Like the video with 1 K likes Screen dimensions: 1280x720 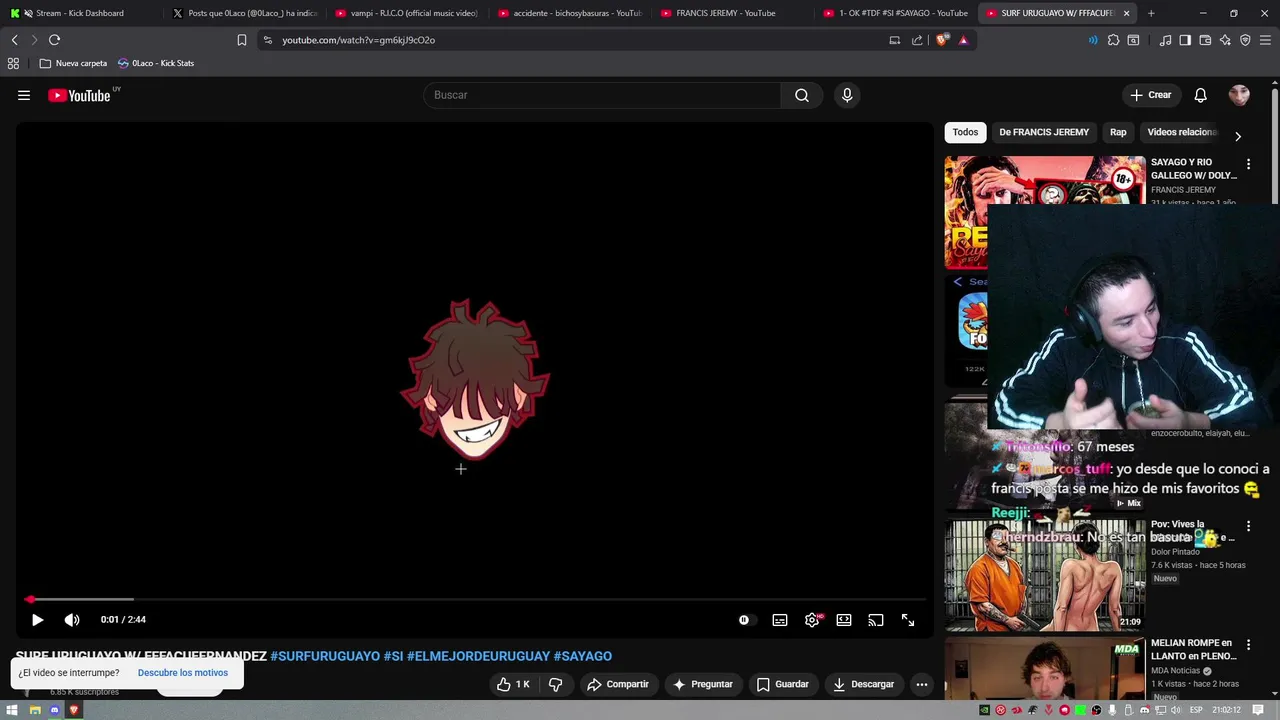click(x=514, y=684)
